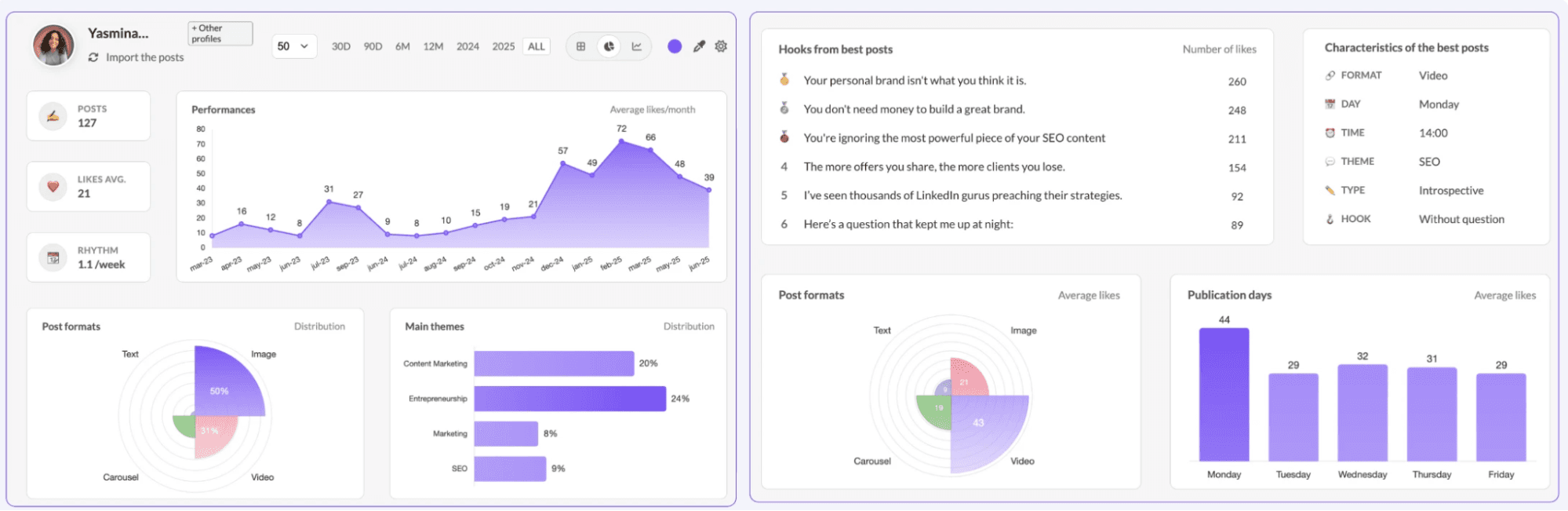1568x511 pixels.
Task: Filter by year 2025
Action: pyautogui.click(x=504, y=46)
